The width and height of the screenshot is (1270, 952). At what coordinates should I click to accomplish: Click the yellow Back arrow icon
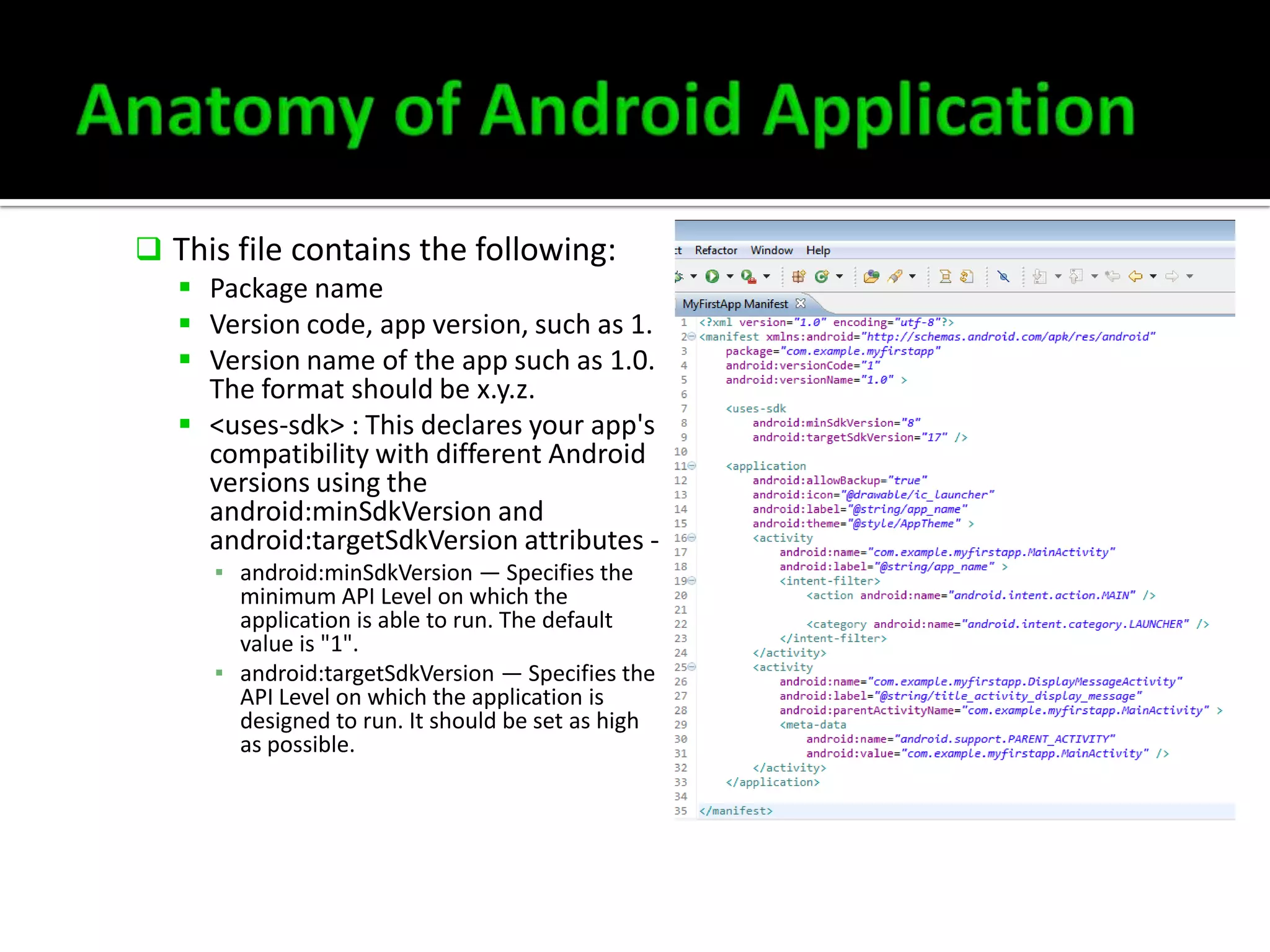tap(1135, 276)
